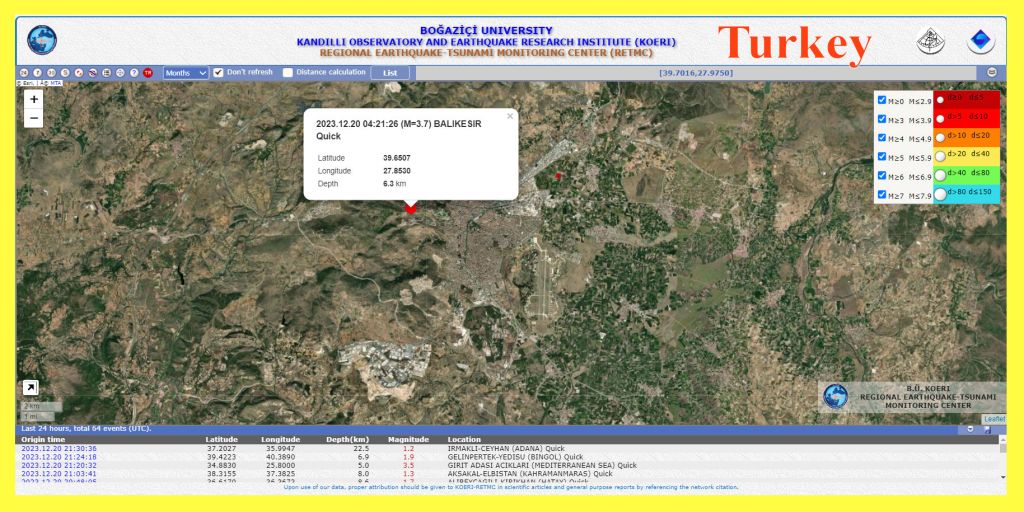Image resolution: width=1024 pixels, height=512 pixels.
Task: Zoom out on the map
Action: pos(34,118)
